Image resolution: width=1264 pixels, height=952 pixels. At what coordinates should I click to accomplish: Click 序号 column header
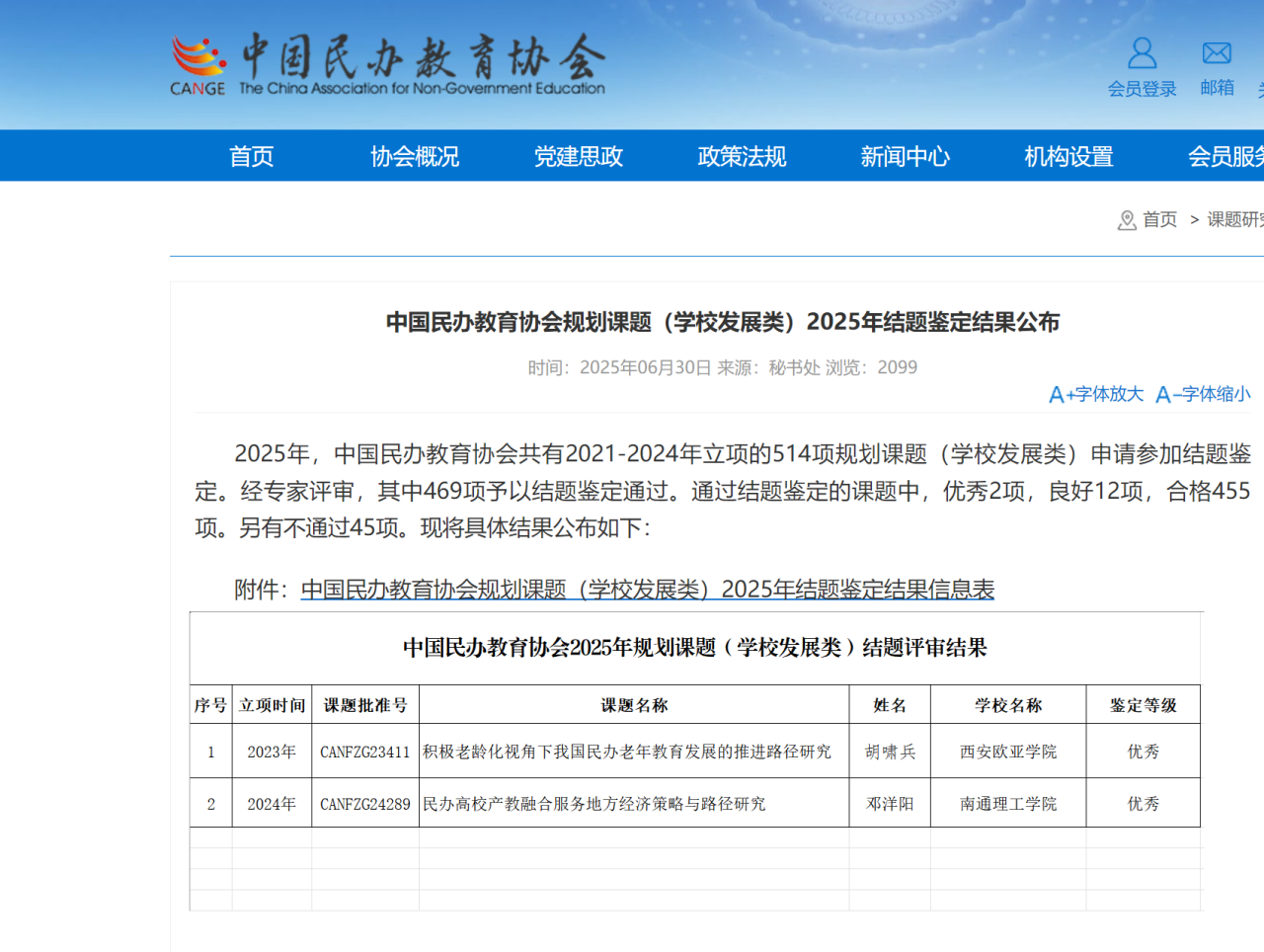(210, 705)
